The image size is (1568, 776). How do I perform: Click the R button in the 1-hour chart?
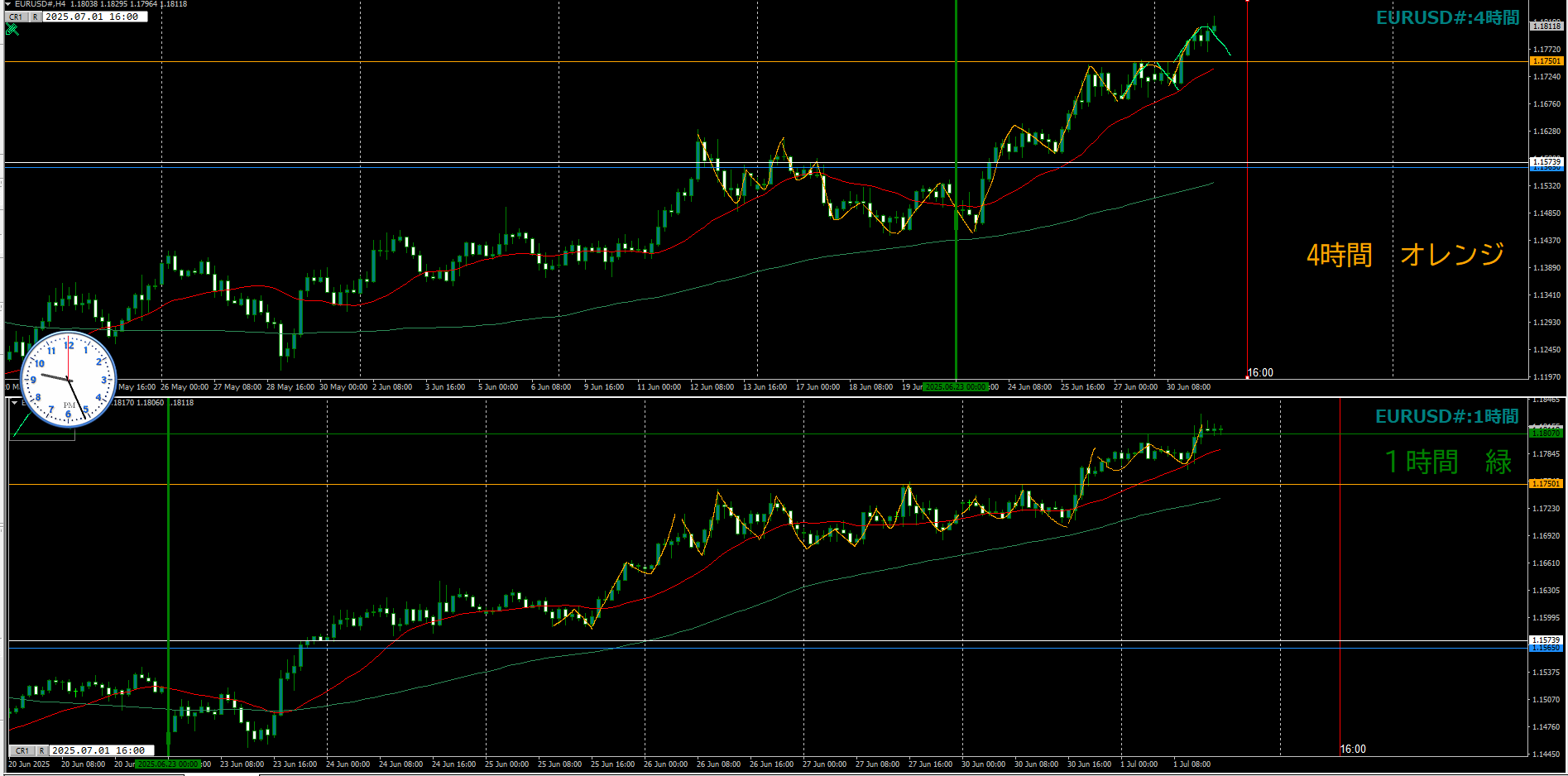(x=41, y=750)
